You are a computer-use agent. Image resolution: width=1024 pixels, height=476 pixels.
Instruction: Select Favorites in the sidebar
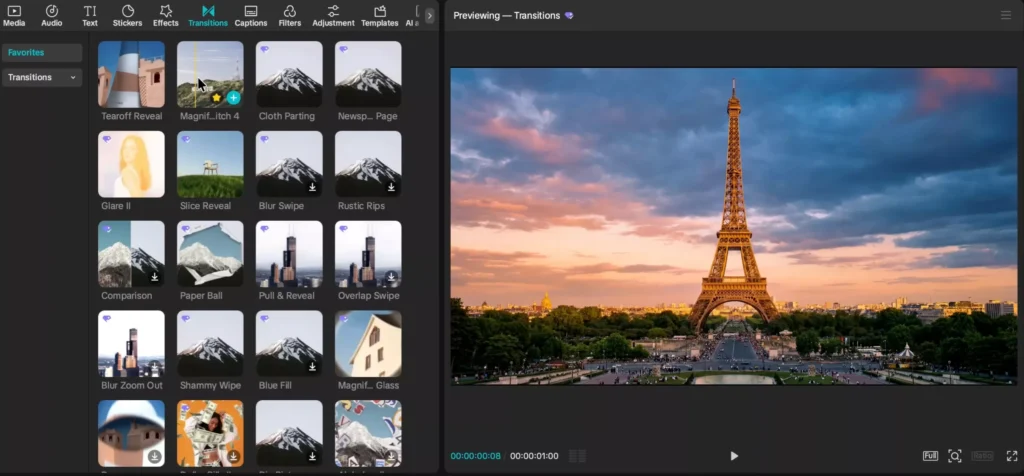[x=42, y=53]
